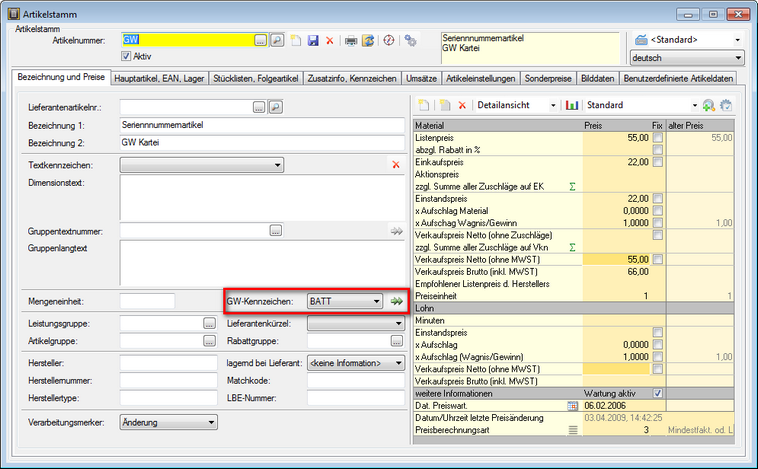Switch to Hauptartikel, EAN, Lager tab
This screenshot has height=469, width=758.
pyautogui.click(x=159, y=78)
